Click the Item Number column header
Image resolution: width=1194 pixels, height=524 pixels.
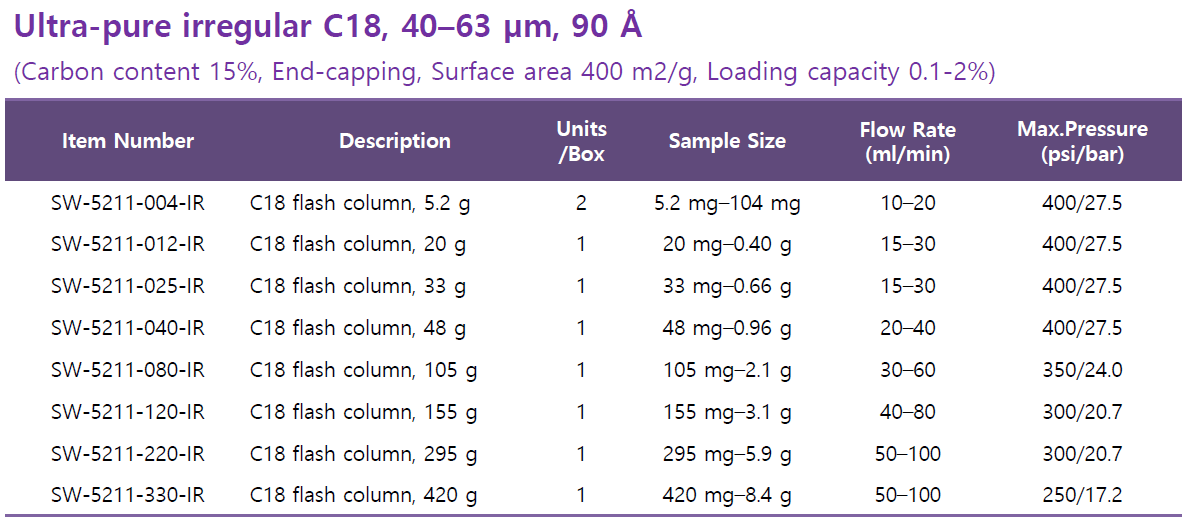click(x=128, y=141)
